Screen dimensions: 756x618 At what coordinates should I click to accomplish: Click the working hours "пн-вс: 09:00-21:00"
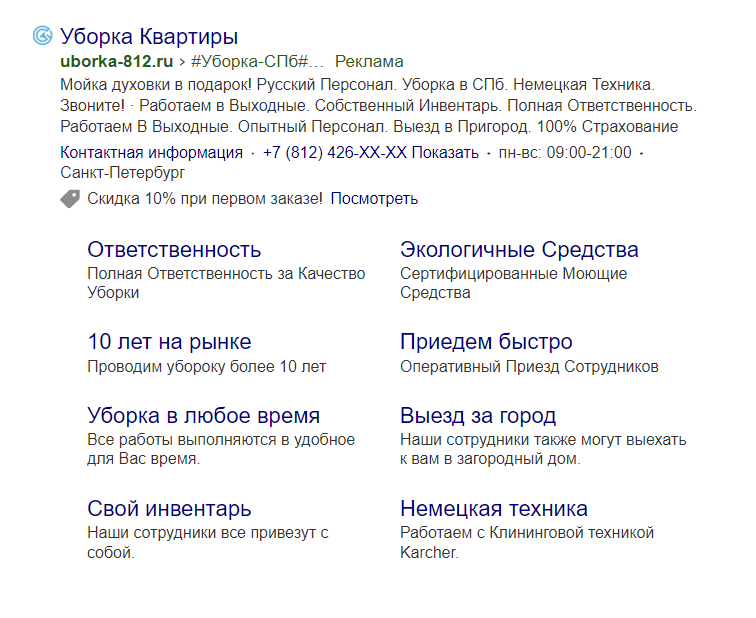click(566, 153)
